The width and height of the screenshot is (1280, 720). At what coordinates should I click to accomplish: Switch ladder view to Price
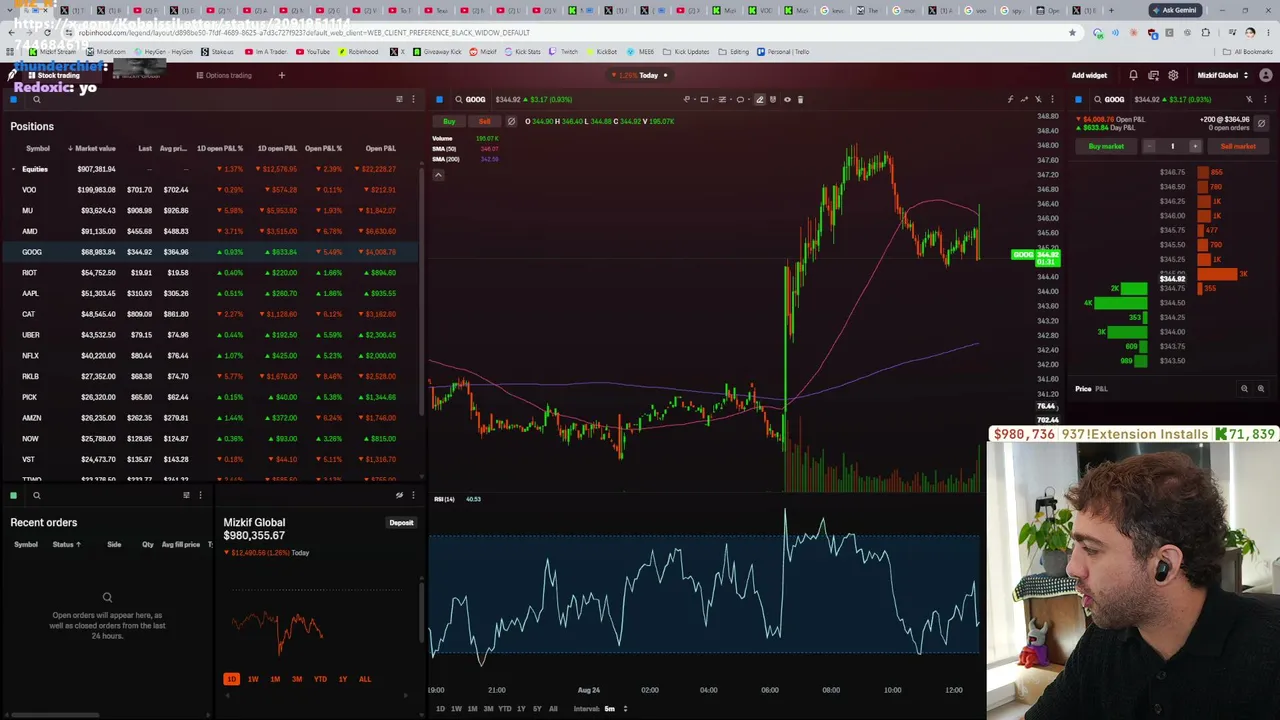1083,388
